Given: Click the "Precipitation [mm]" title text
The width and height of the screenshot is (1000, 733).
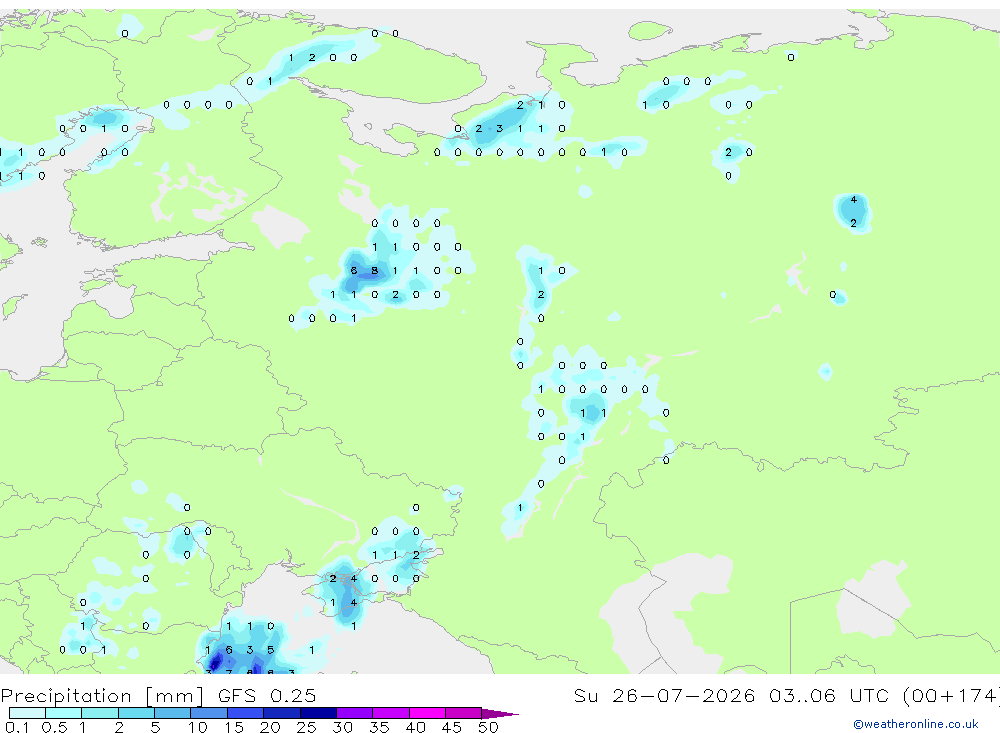Looking at the screenshot, I should click(102, 695).
